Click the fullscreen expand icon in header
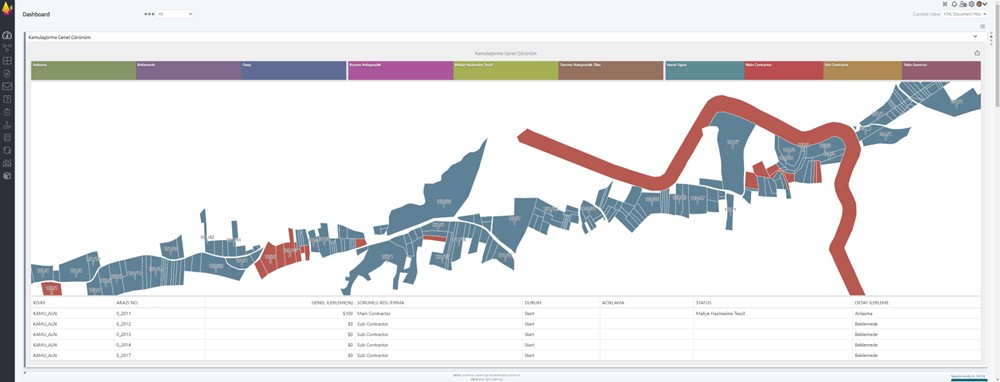Viewport: 1000px width, 382px height. pyautogui.click(x=945, y=4)
